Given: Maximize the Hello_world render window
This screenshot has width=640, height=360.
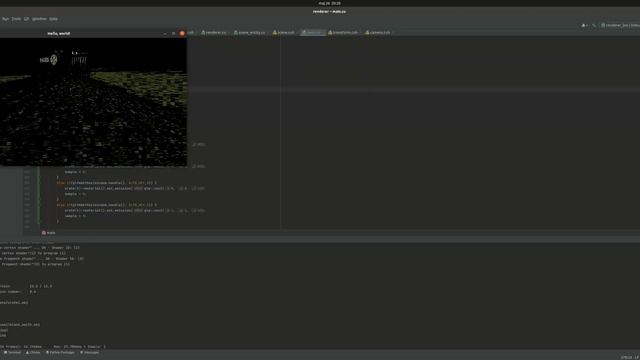Looking at the screenshot, I should tap(173, 33).
